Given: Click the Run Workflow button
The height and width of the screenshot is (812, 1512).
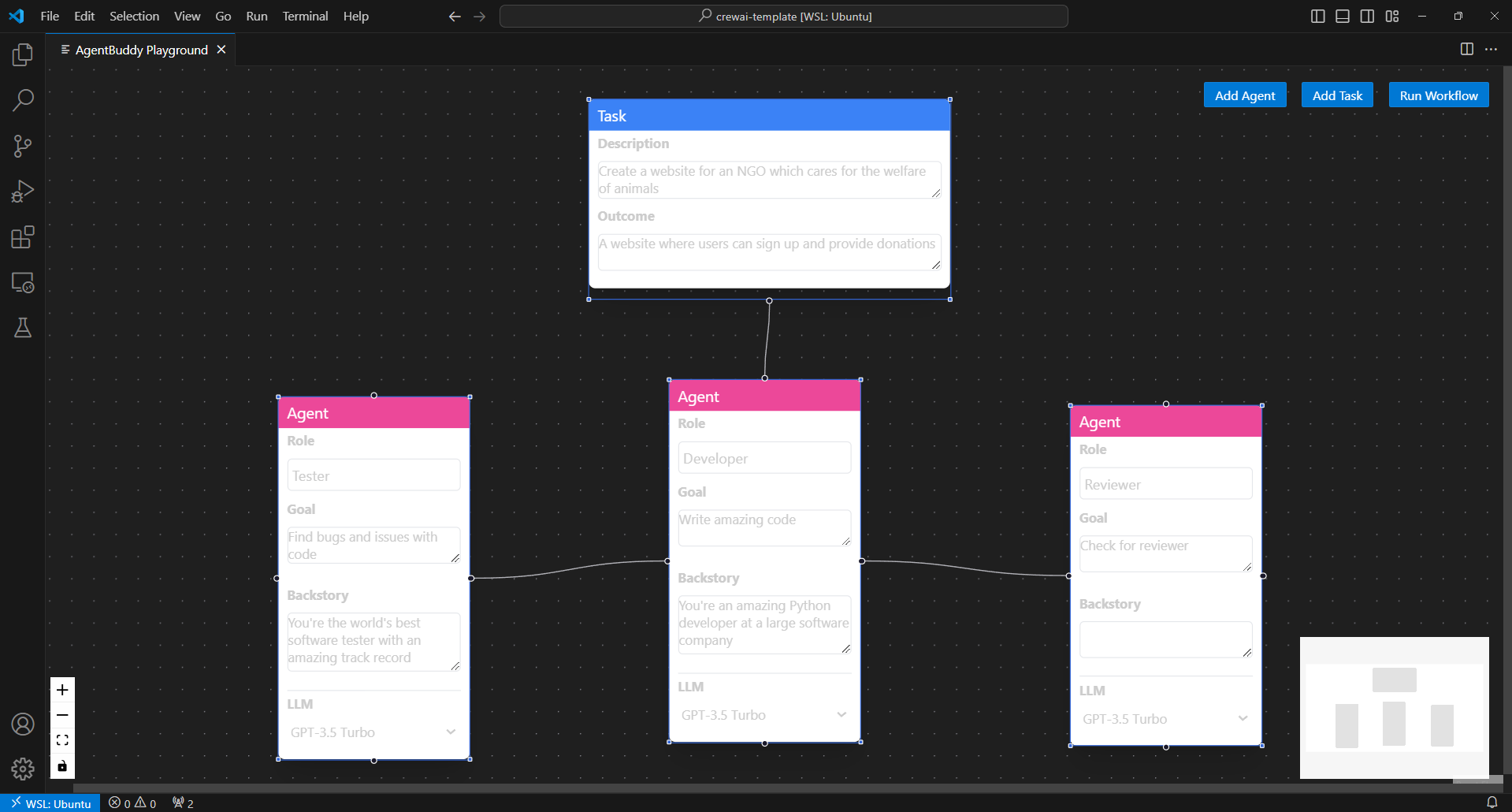Looking at the screenshot, I should coord(1439,95).
